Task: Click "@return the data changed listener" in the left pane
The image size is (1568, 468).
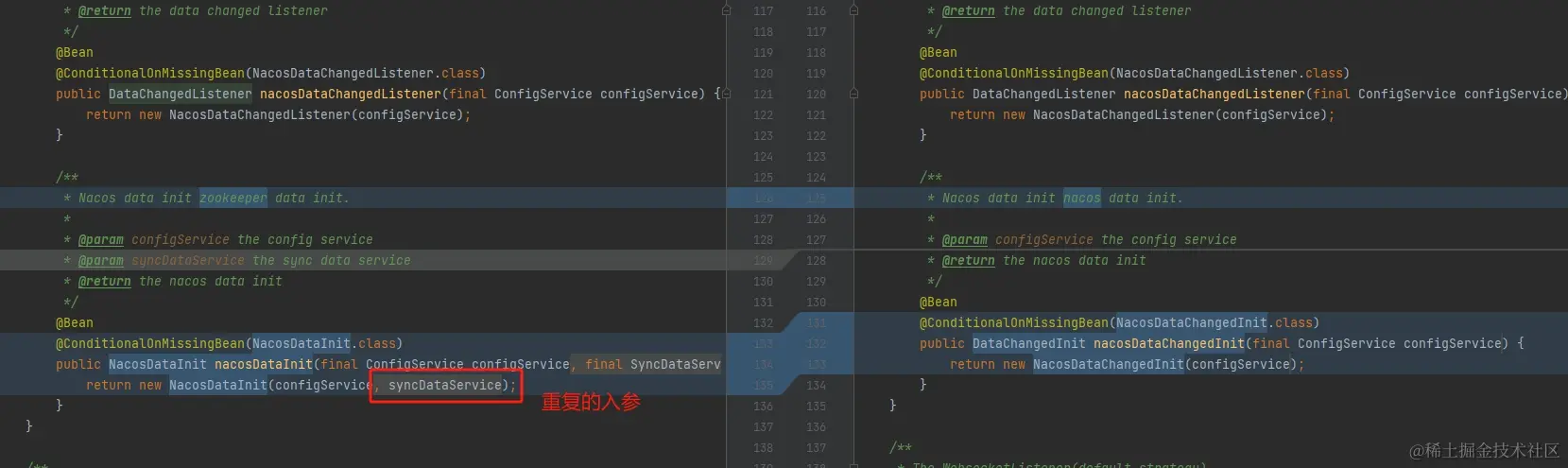Action: [x=203, y=10]
